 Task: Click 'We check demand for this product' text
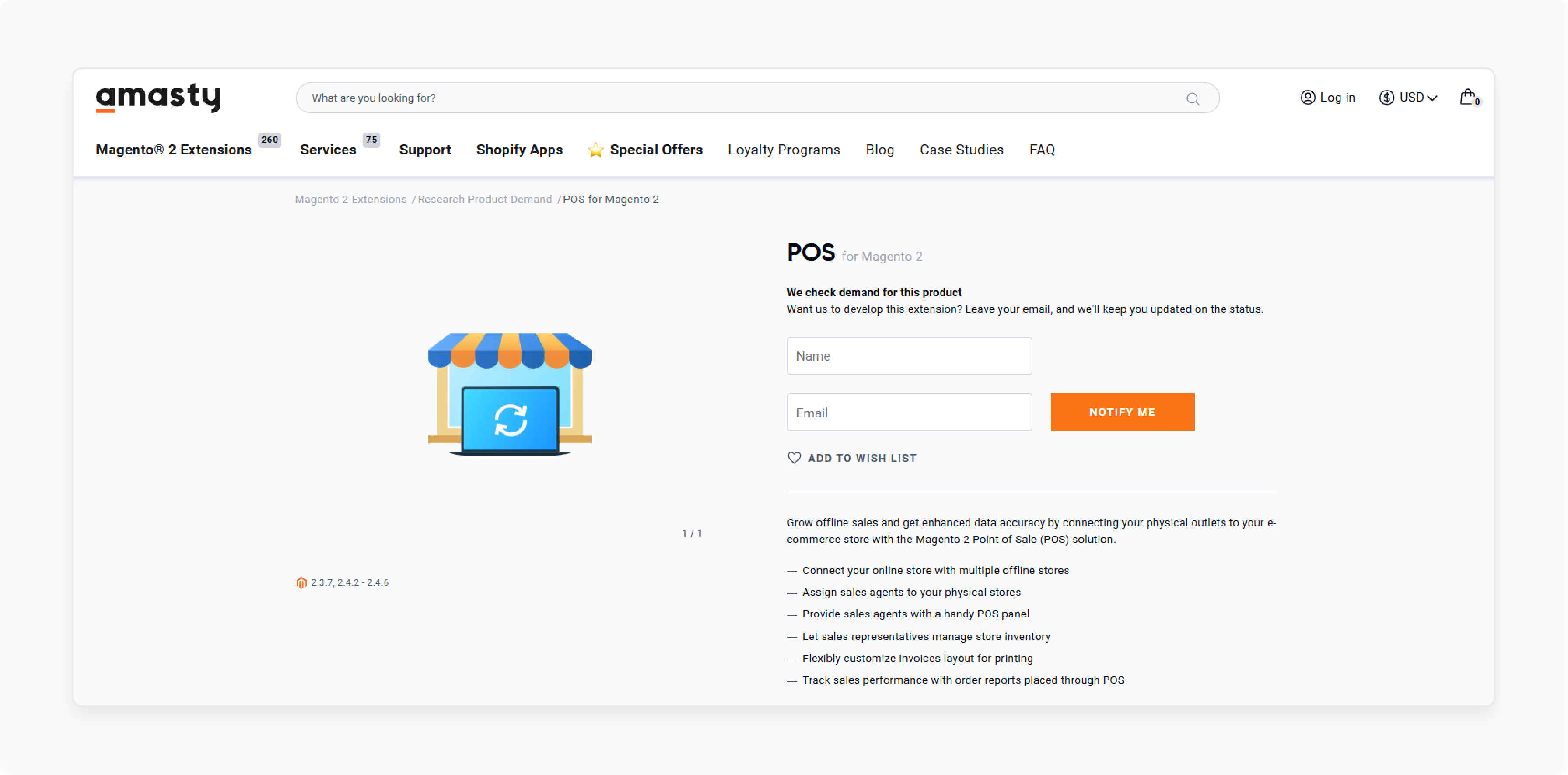874,292
